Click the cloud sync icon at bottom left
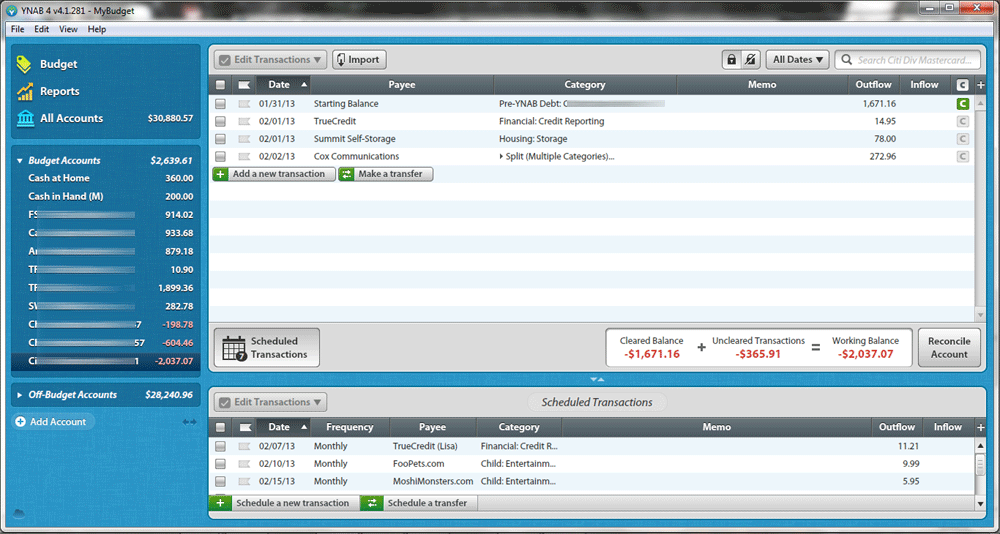This screenshot has width=1000, height=534. [x=18, y=512]
